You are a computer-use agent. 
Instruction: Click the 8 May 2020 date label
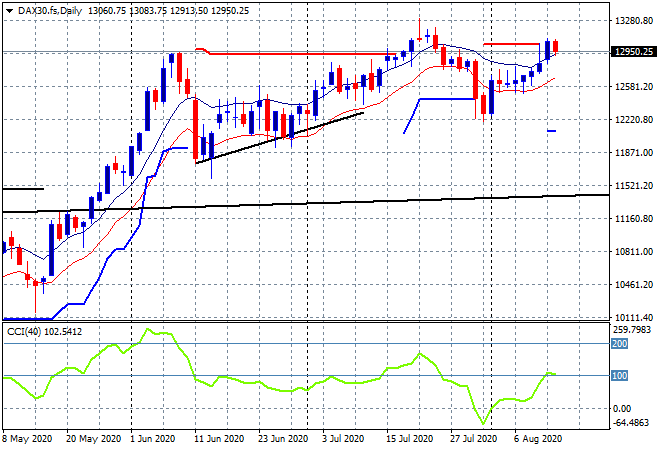tap(27, 439)
